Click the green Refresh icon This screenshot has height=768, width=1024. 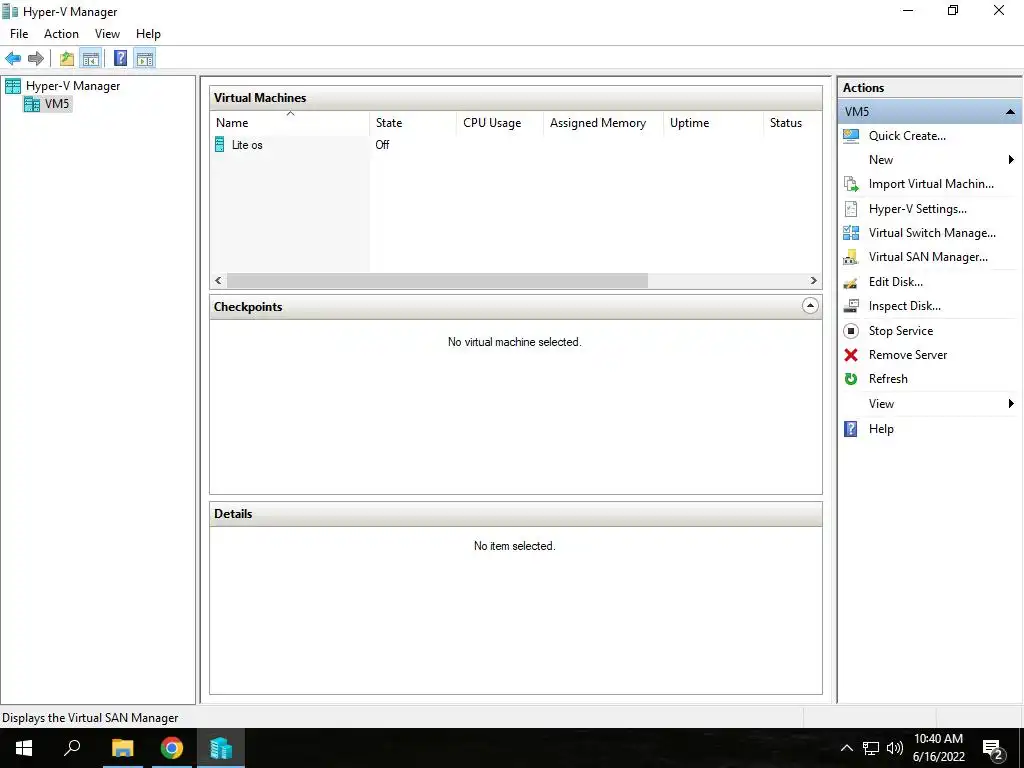coord(851,379)
